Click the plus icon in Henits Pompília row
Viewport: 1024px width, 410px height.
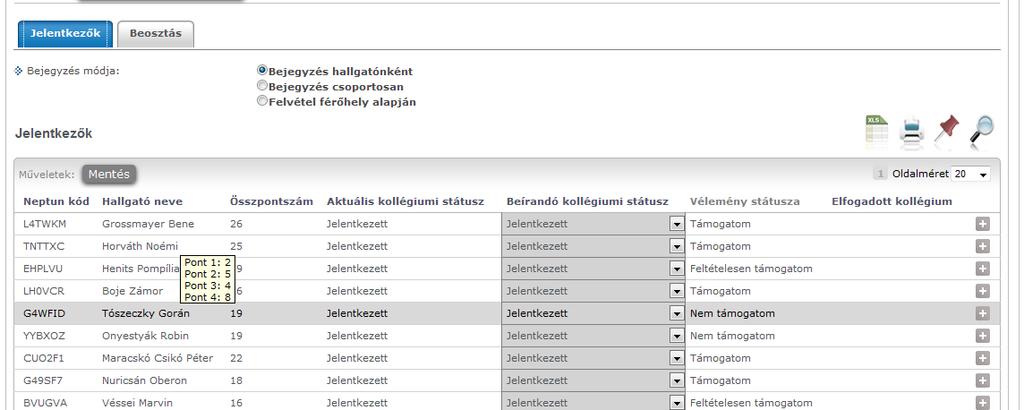point(982,268)
